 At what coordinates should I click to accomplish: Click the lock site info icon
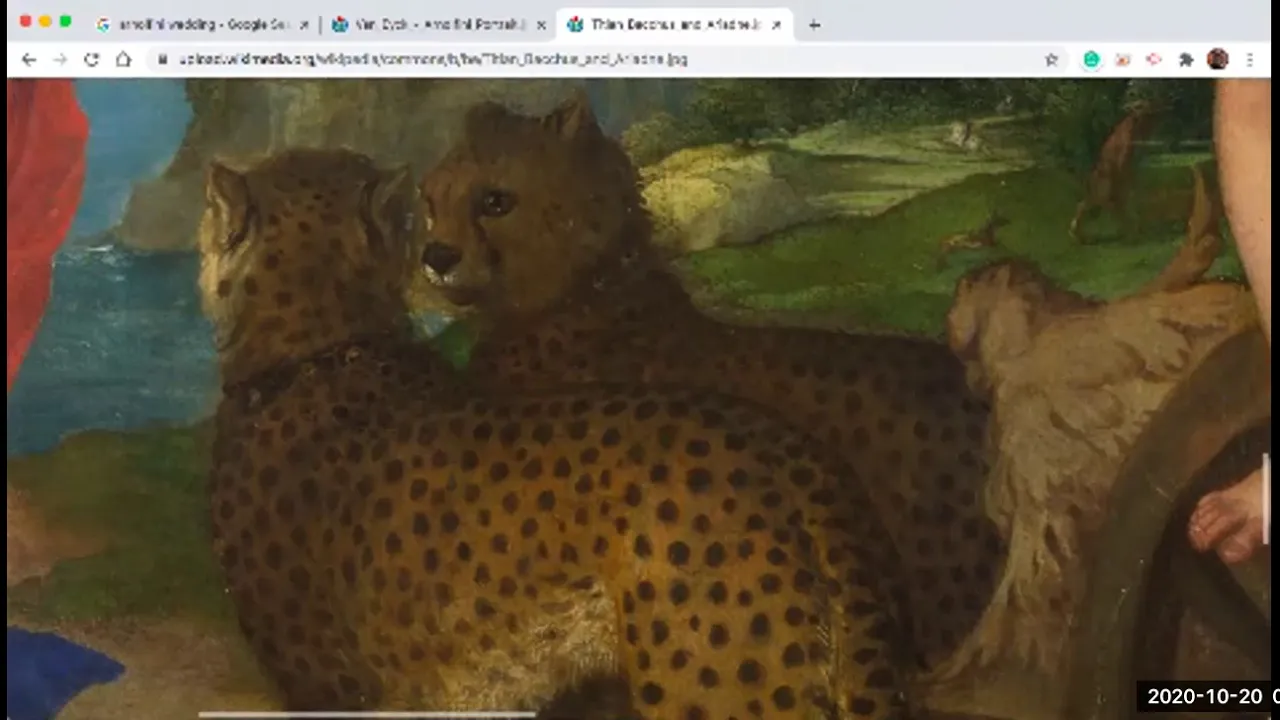(x=162, y=60)
